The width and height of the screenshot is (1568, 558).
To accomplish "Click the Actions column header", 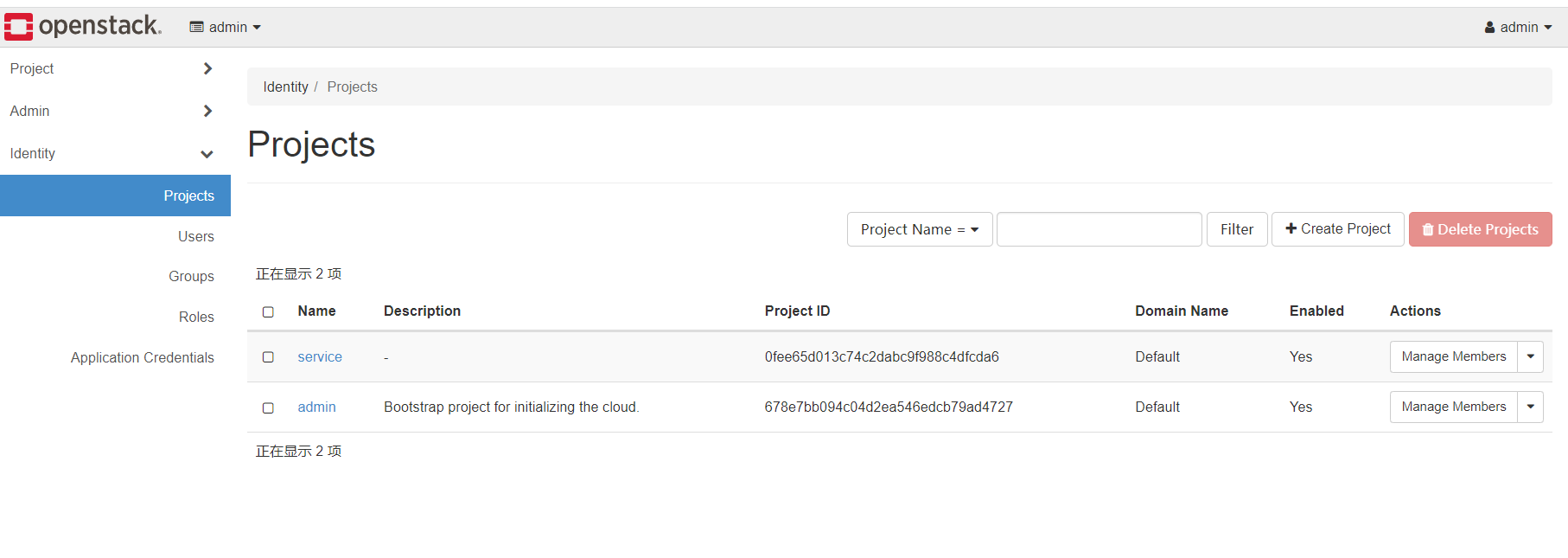I will click(1415, 311).
